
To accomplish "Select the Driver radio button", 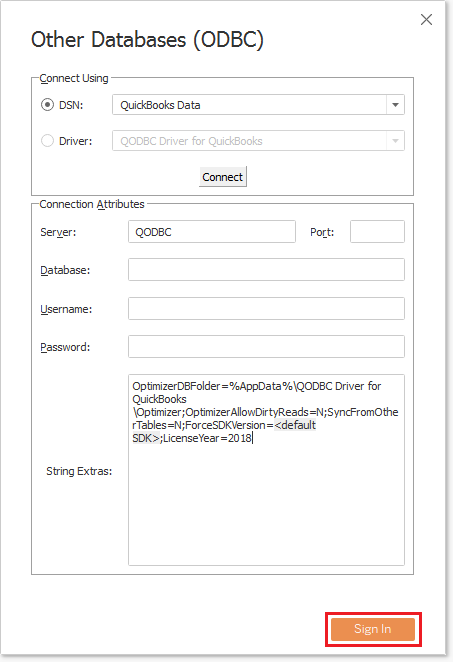I will [47, 141].
